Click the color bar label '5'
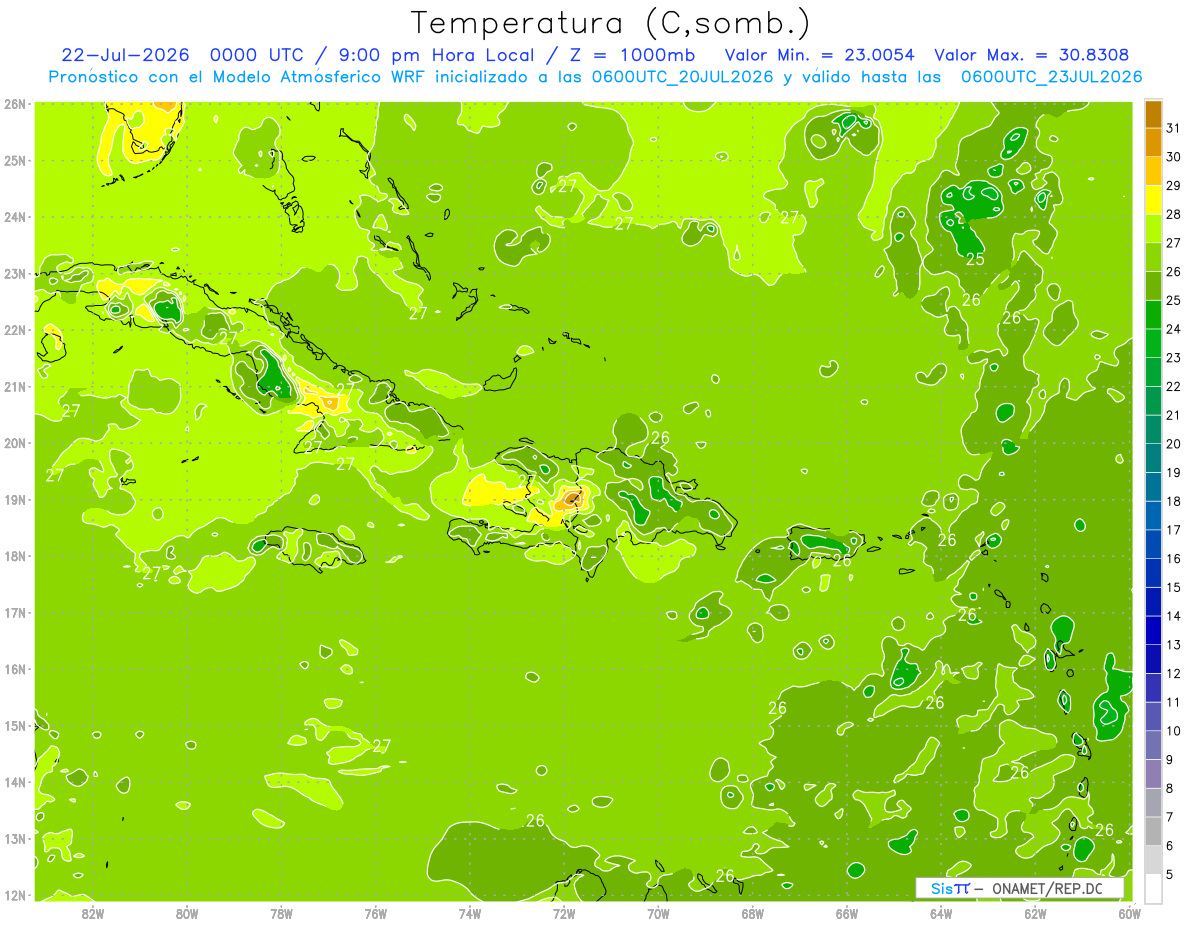 tap(1170, 874)
